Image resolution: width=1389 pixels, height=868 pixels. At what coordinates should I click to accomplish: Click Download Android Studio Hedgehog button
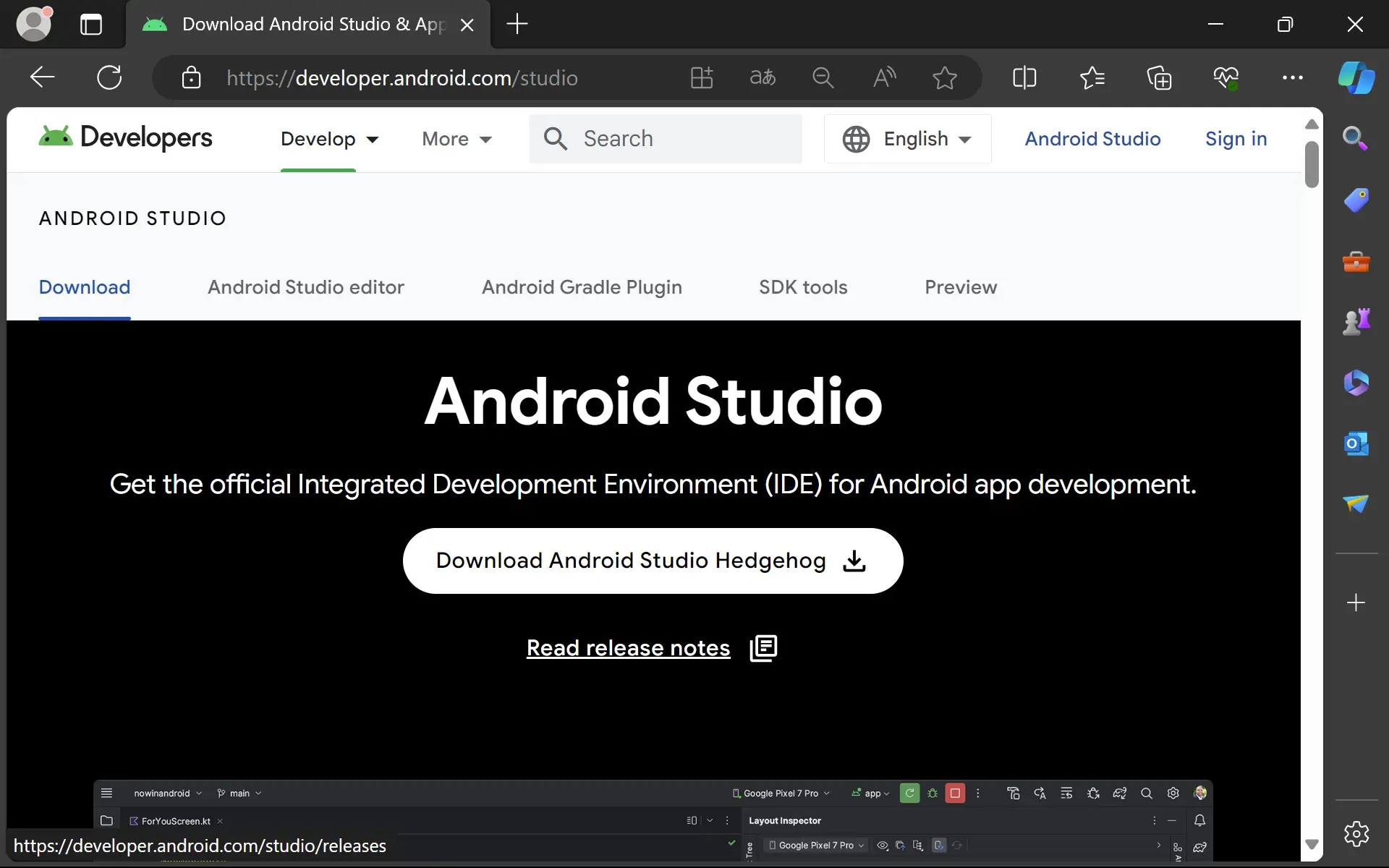click(x=653, y=560)
